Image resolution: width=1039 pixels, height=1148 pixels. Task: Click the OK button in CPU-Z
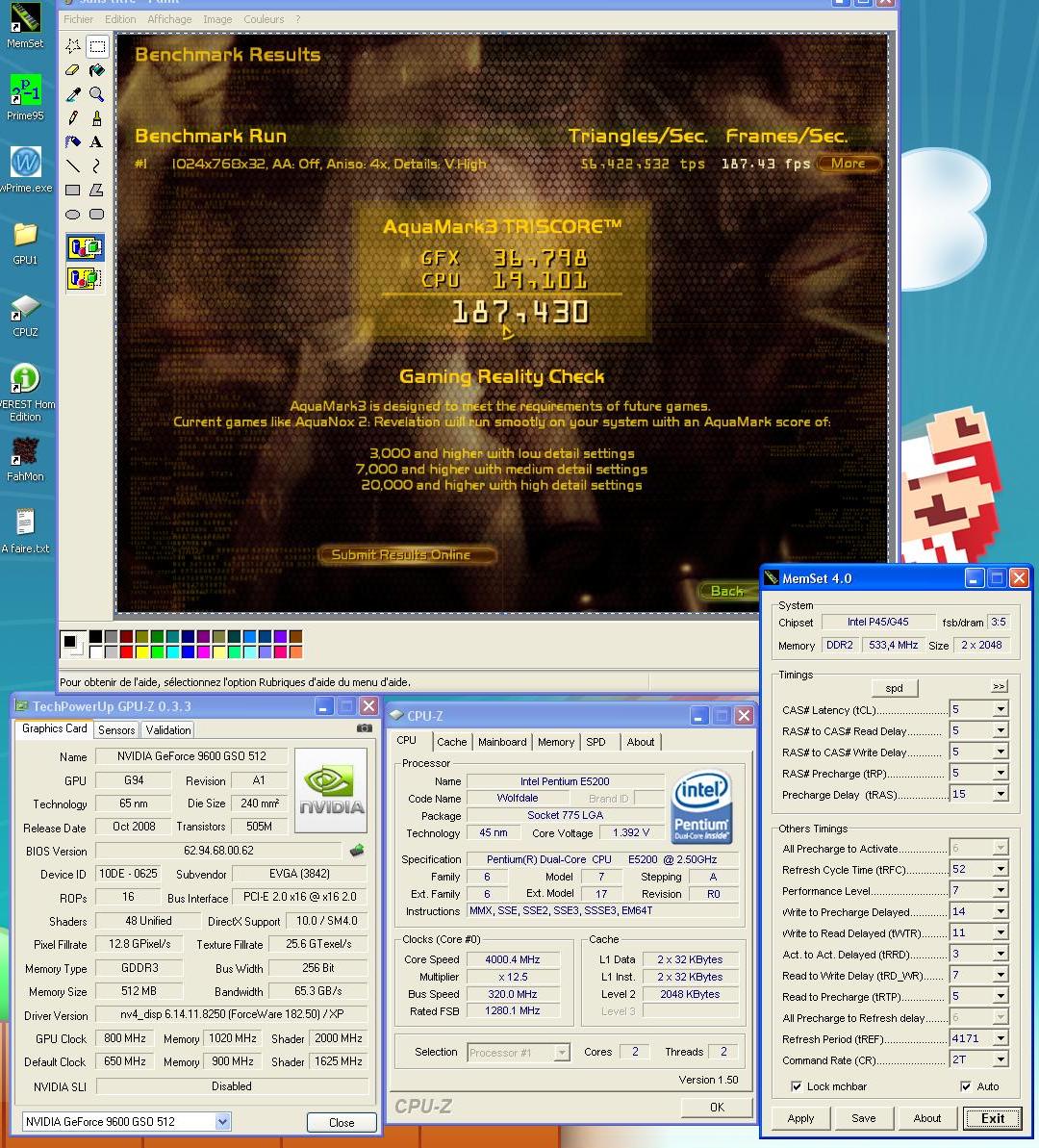click(717, 1107)
